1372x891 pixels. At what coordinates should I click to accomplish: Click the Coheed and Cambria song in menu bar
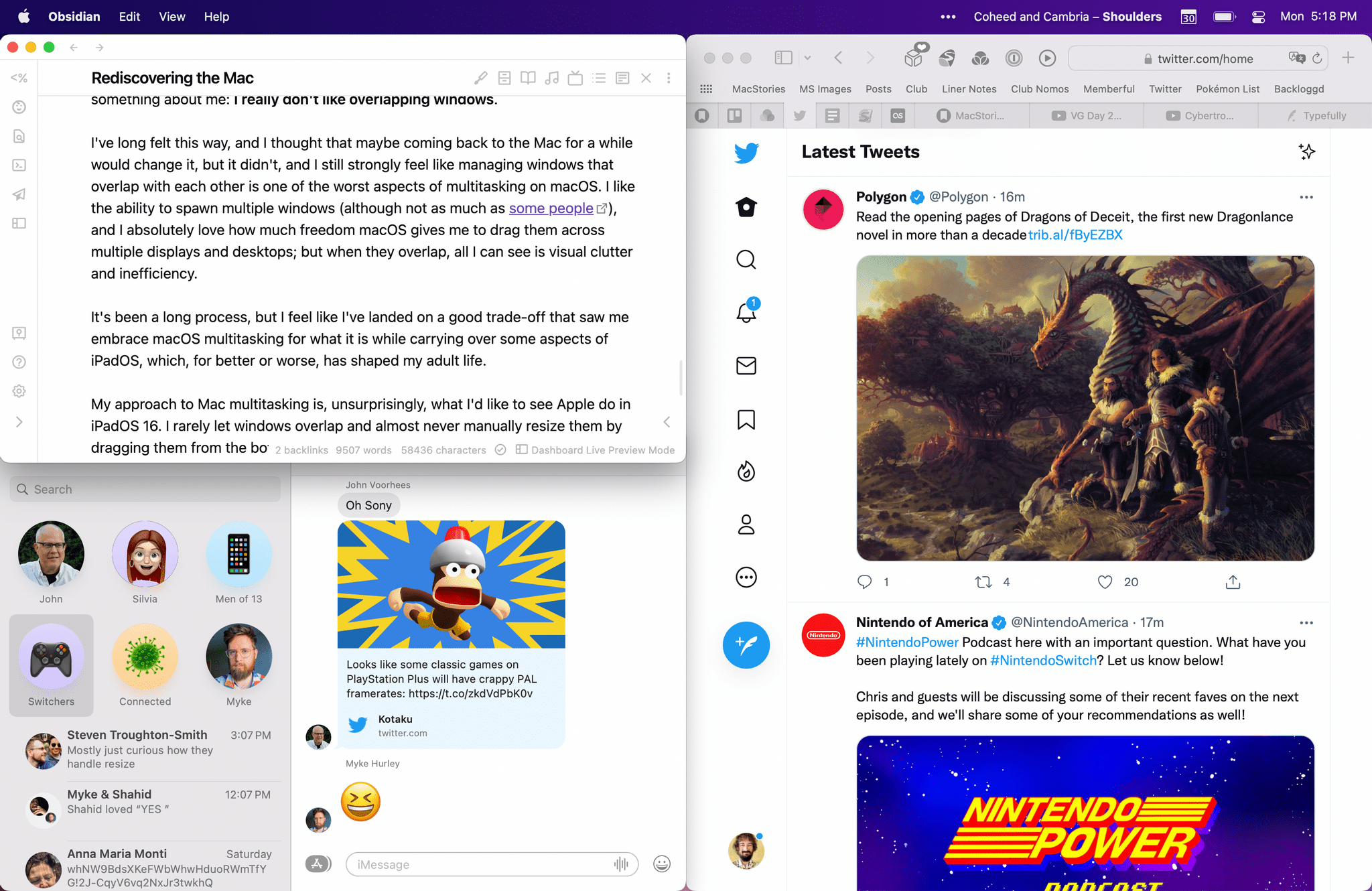1068,17
